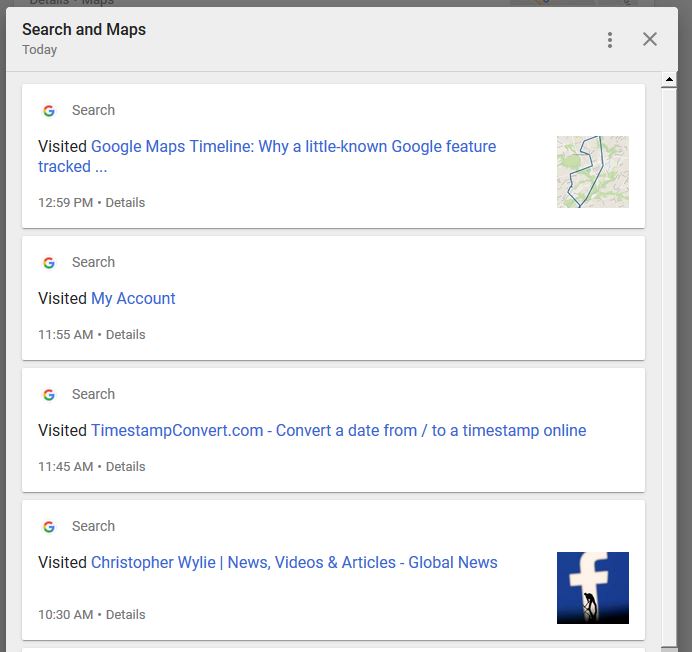Open Christopher Wylie Global News link
Image resolution: width=692 pixels, height=652 pixels.
[294, 563]
